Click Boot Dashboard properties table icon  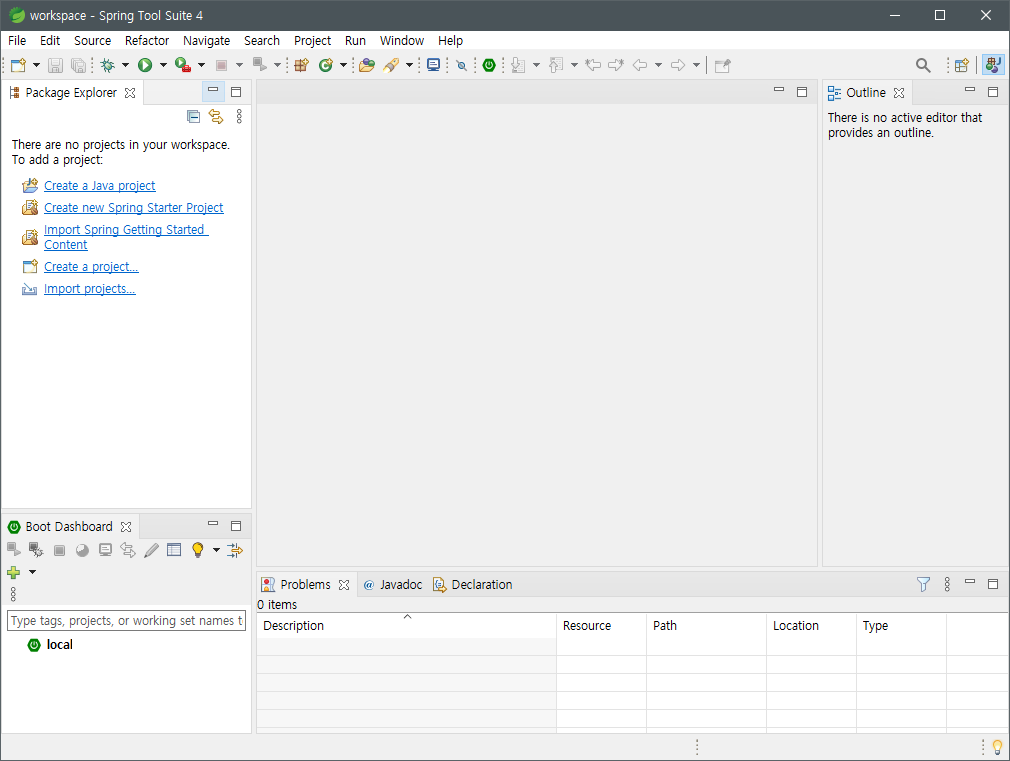(x=174, y=550)
